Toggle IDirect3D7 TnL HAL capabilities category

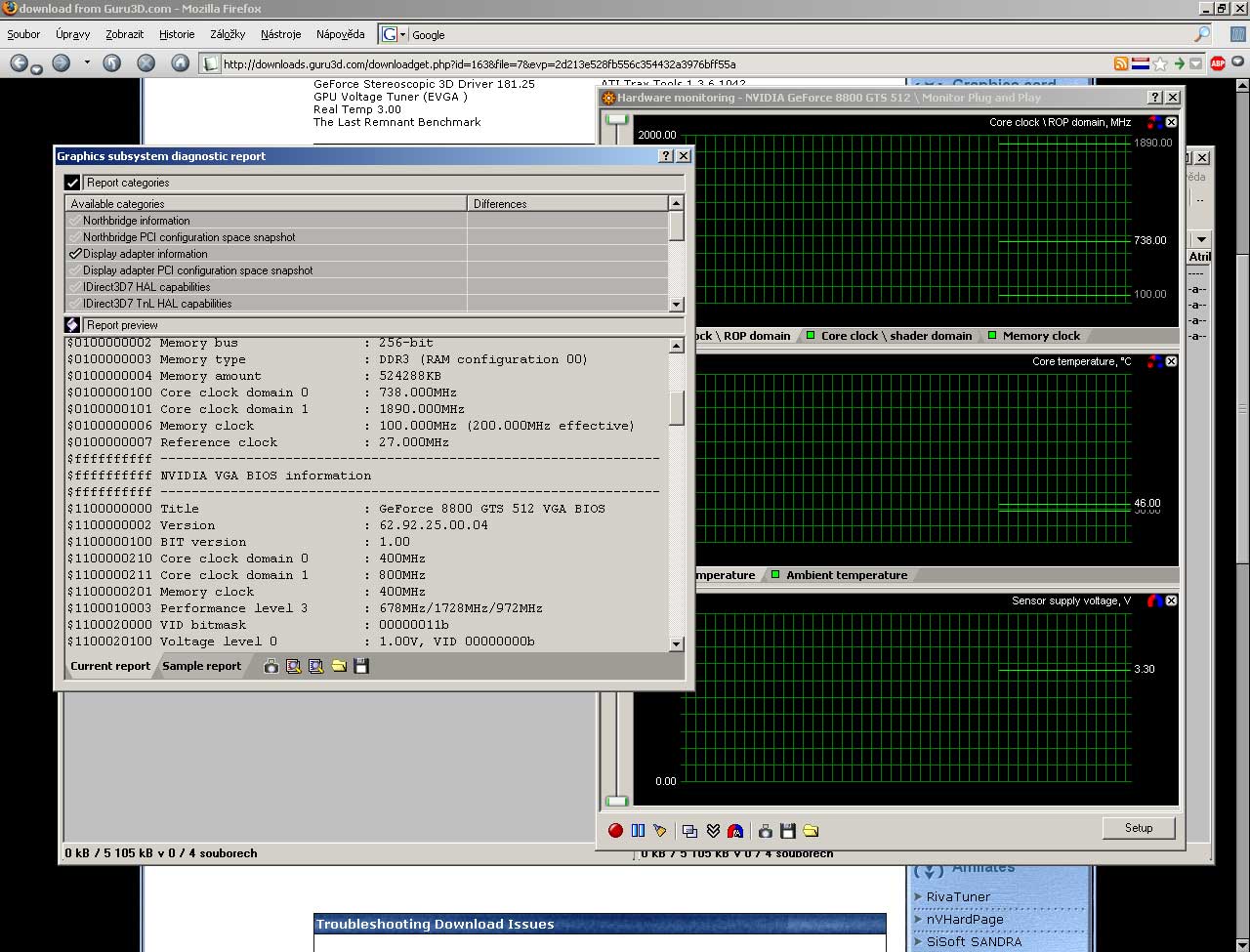[x=75, y=304]
